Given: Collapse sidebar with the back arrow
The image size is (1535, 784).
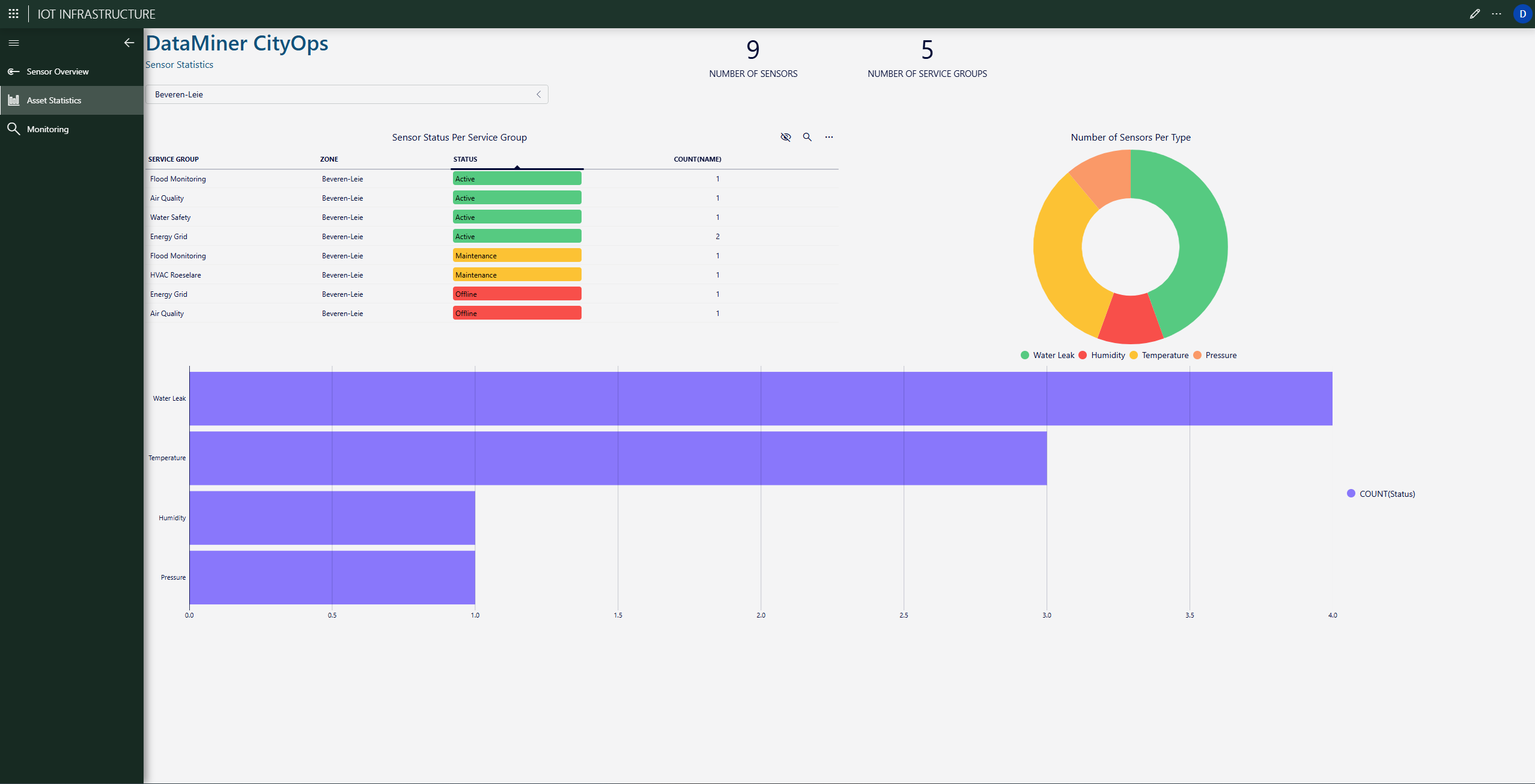Looking at the screenshot, I should [x=129, y=43].
